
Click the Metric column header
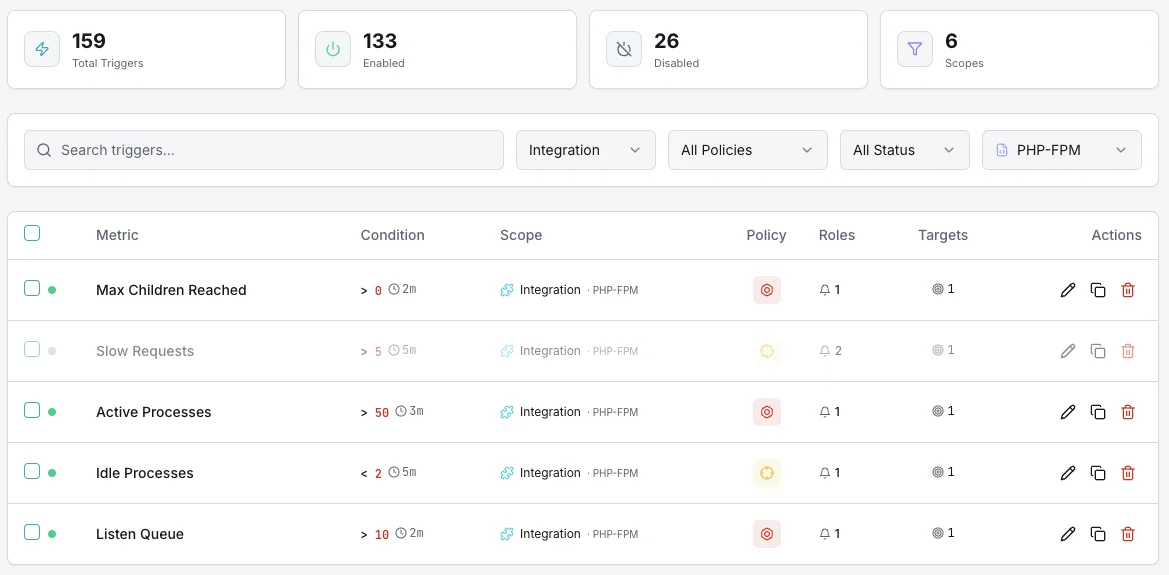pos(117,235)
